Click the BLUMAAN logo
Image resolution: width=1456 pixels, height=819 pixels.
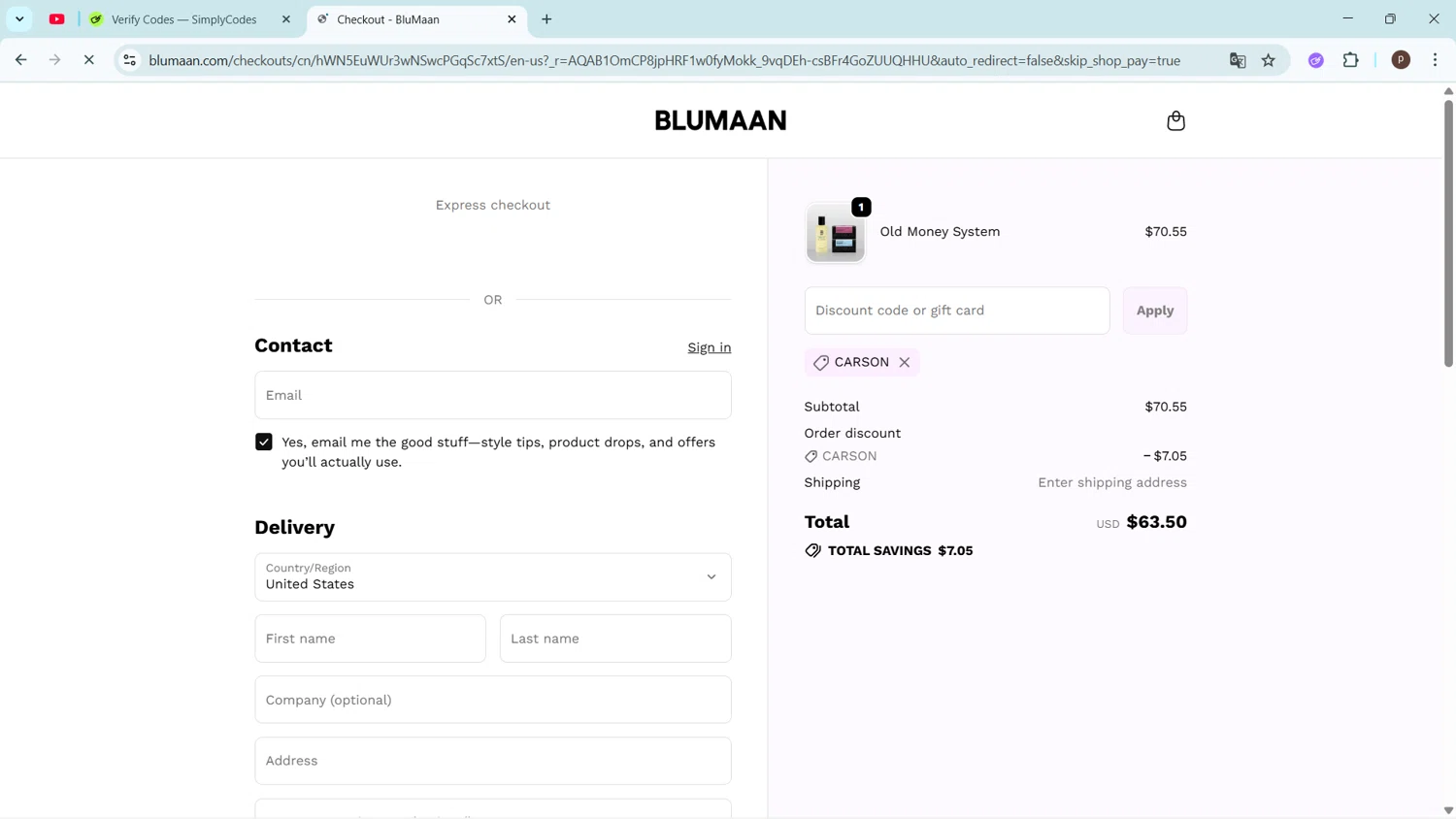(720, 120)
